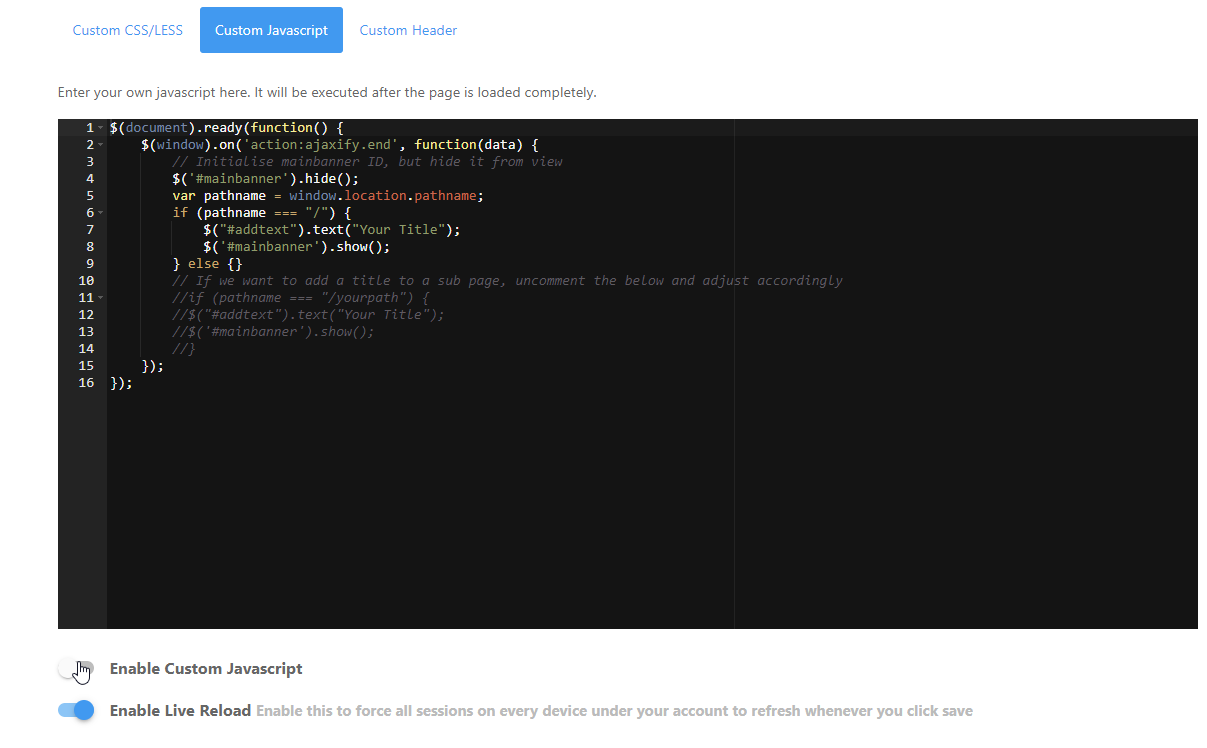Screen dimensions: 1207x748
Task: Select the Custom Javascript tab
Action: (271, 30)
